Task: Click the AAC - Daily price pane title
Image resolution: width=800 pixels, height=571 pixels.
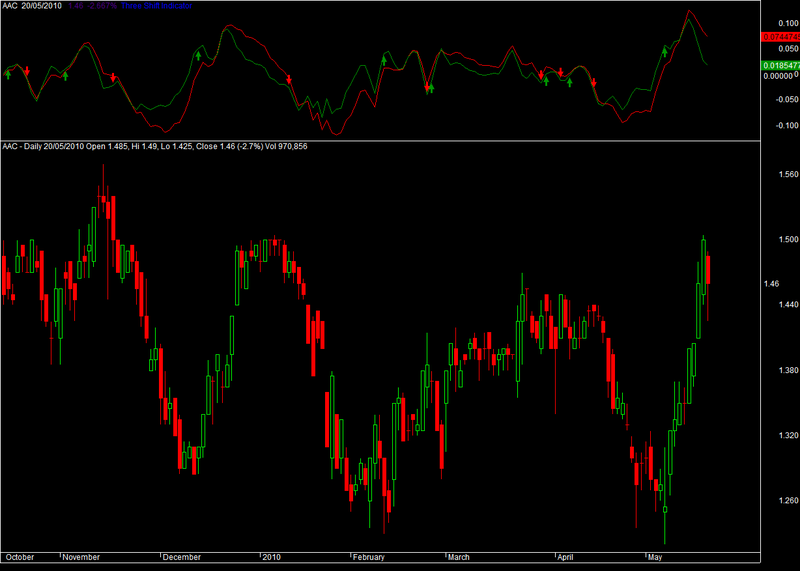Action: (x=155, y=146)
